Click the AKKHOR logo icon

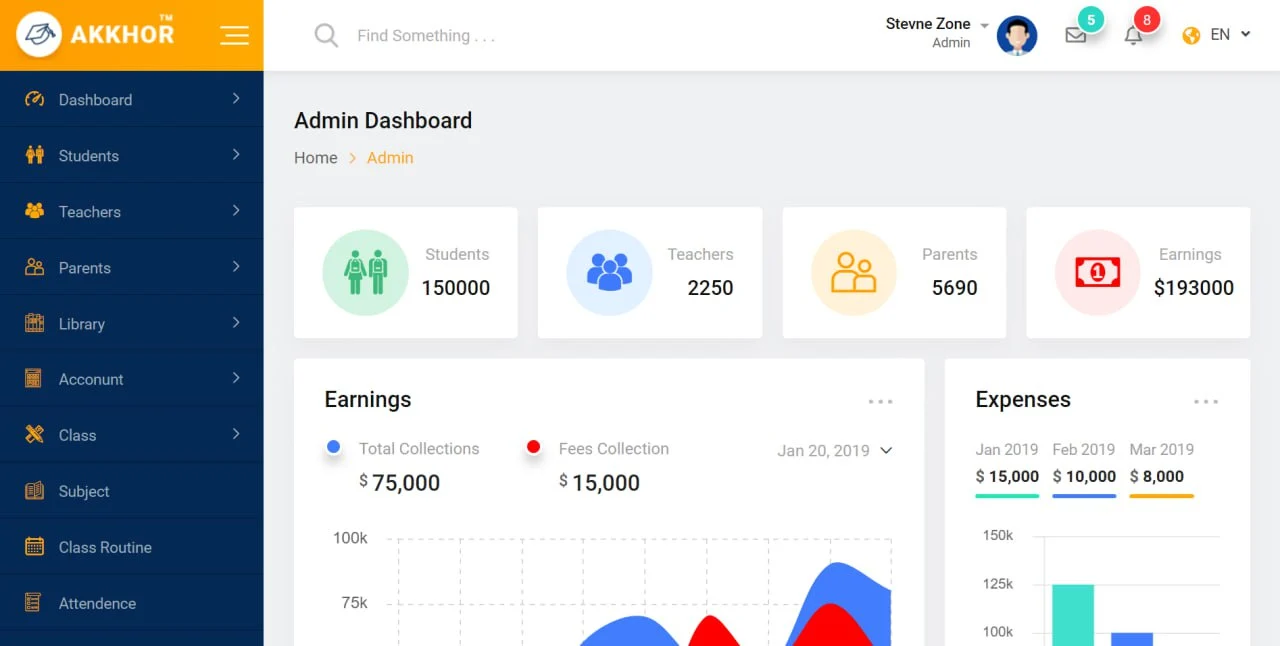[x=39, y=35]
